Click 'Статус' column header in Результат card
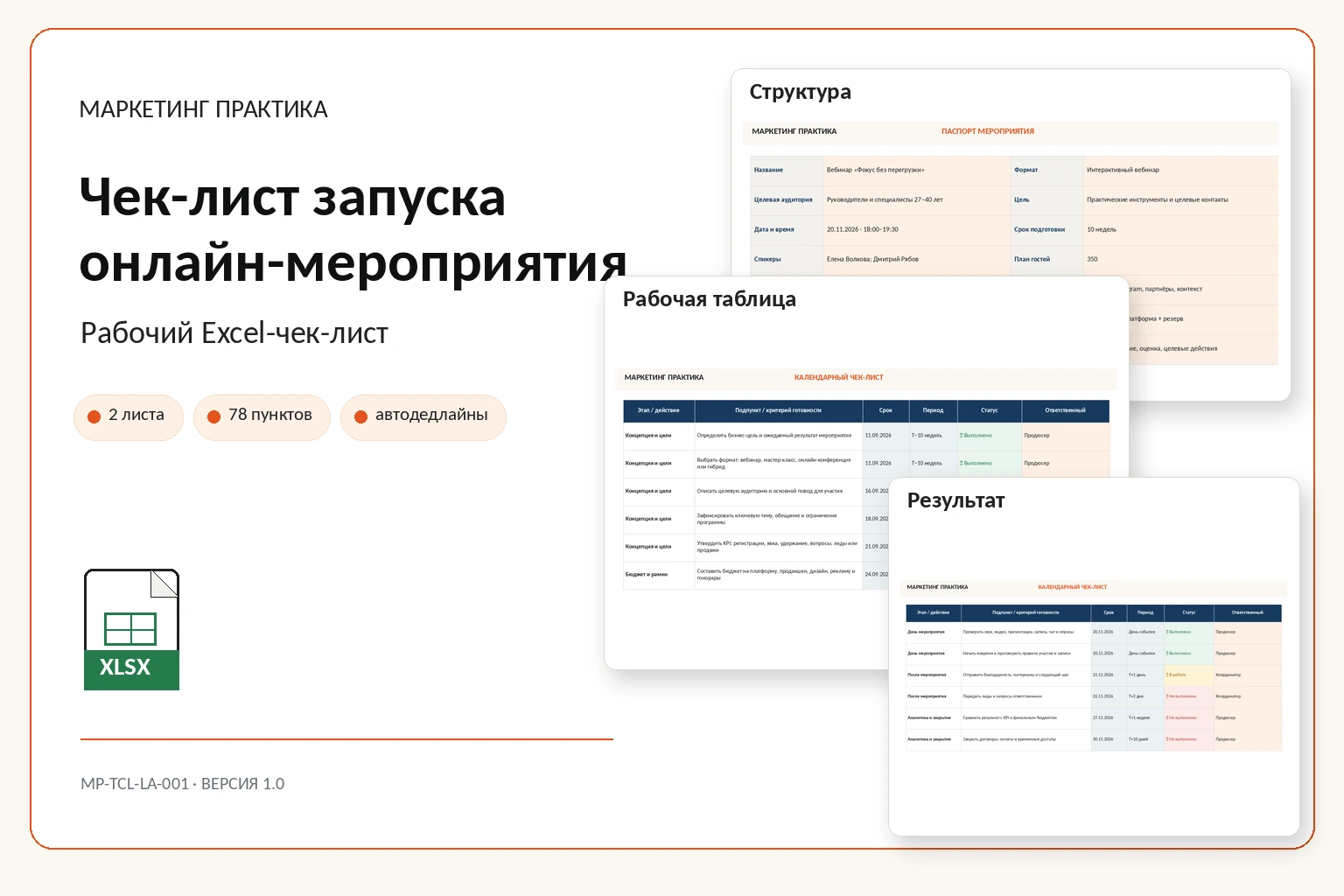Screen dimensions: 1344x896 point(1188,612)
